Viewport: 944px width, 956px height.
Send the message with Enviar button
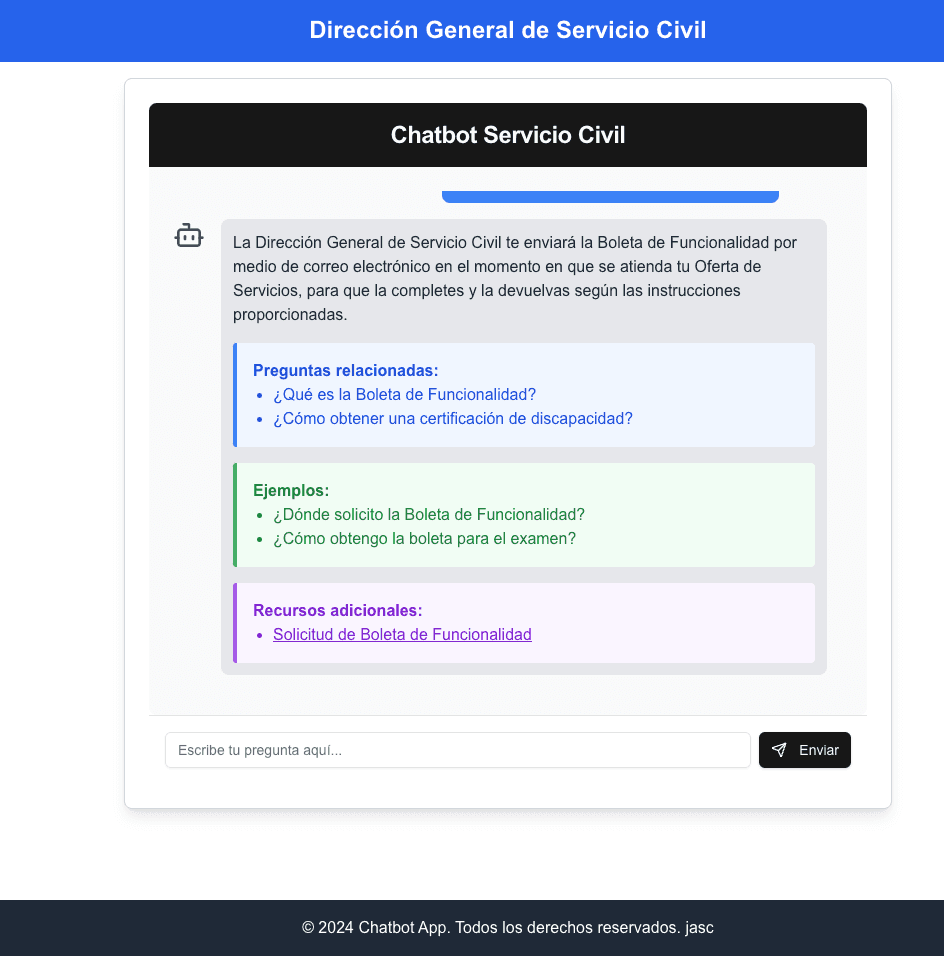point(804,749)
